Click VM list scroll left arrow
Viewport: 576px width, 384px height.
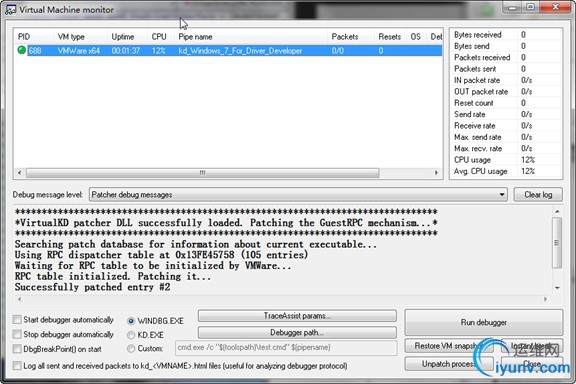click(19, 173)
